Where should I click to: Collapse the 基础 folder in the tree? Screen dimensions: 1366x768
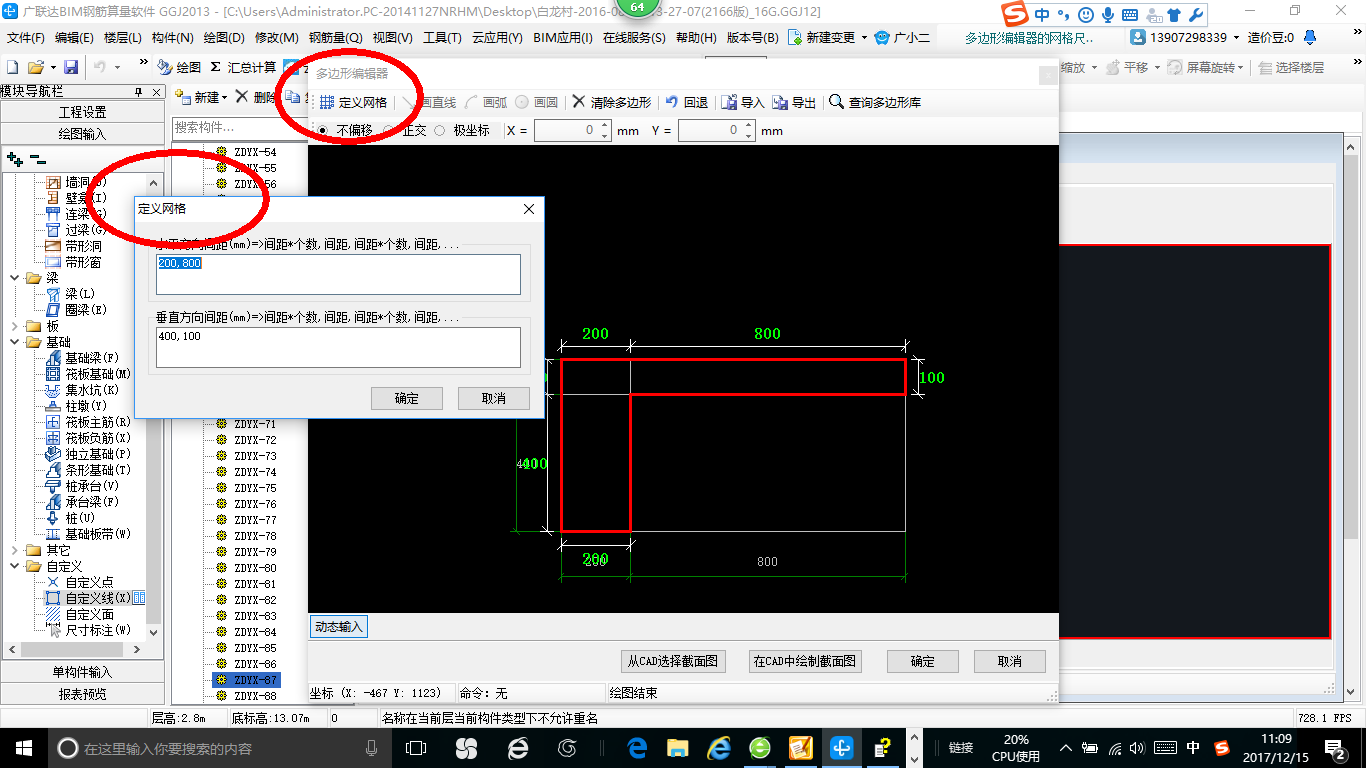(x=14, y=342)
